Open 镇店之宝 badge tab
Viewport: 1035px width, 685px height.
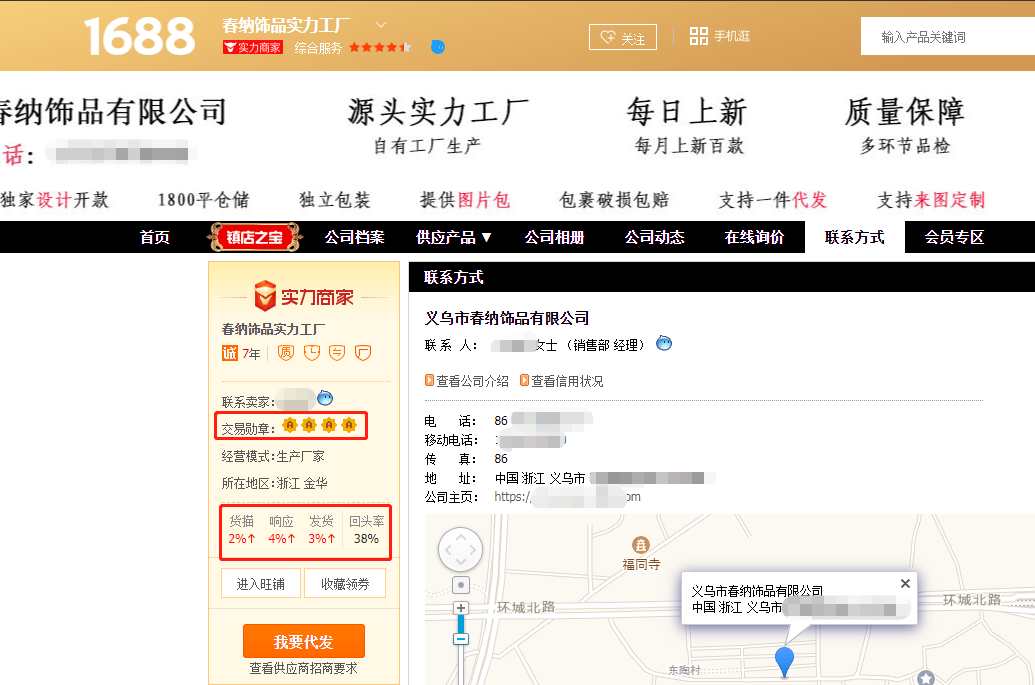coord(255,237)
